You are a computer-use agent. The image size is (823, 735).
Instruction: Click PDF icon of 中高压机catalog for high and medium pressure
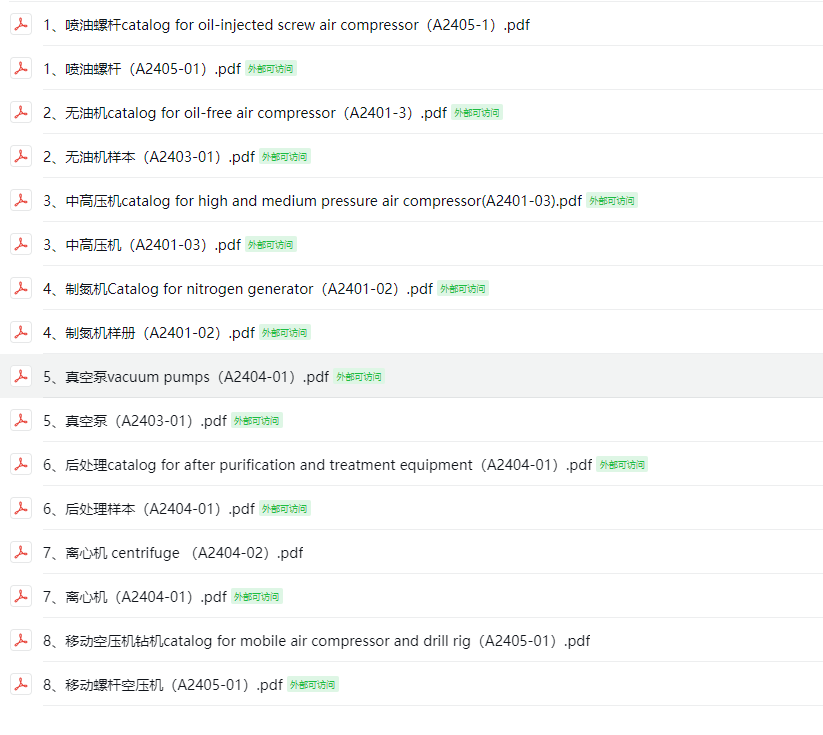click(21, 201)
